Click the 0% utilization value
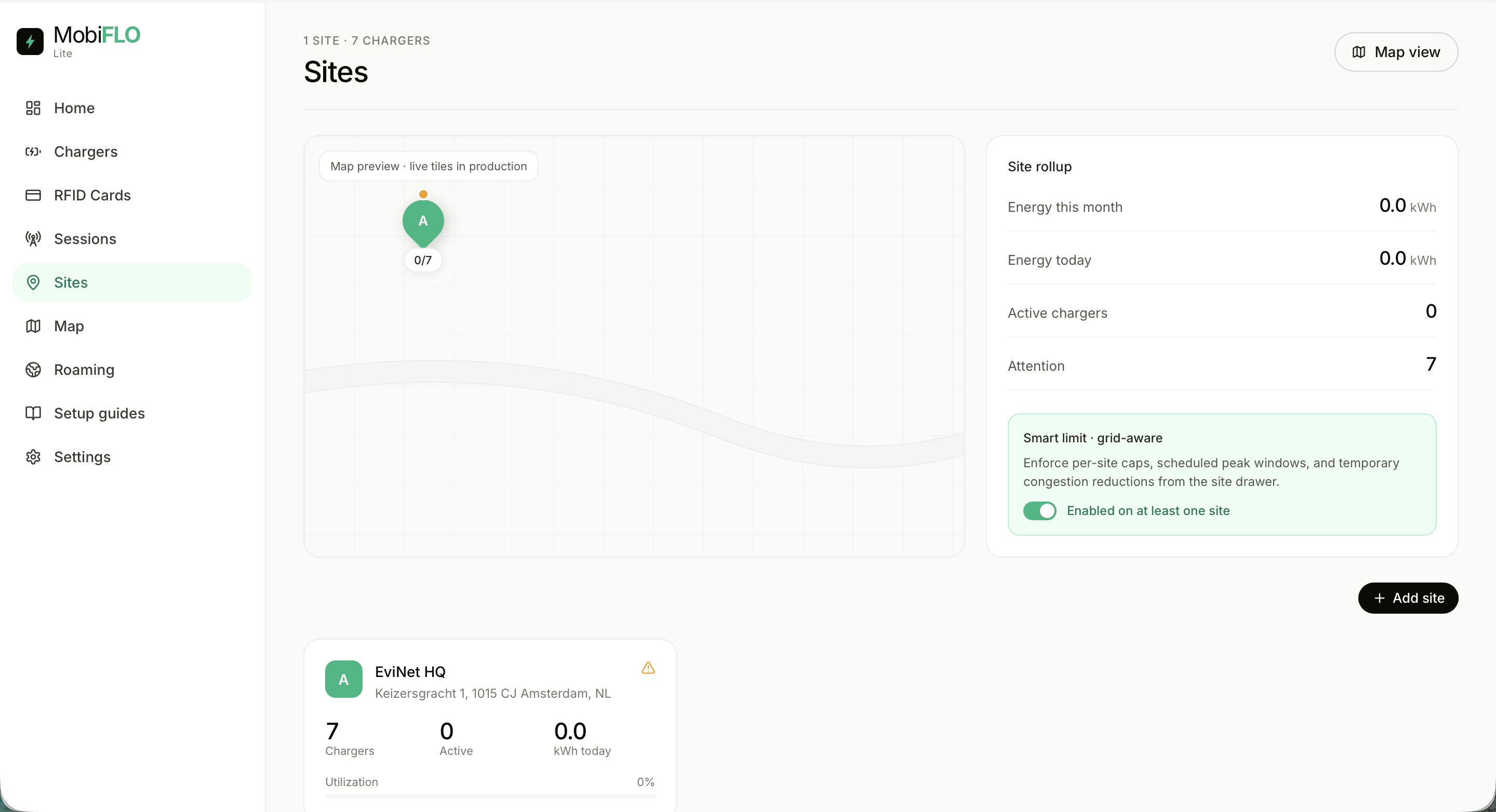Viewport: 1496px width, 812px height. point(646,782)
